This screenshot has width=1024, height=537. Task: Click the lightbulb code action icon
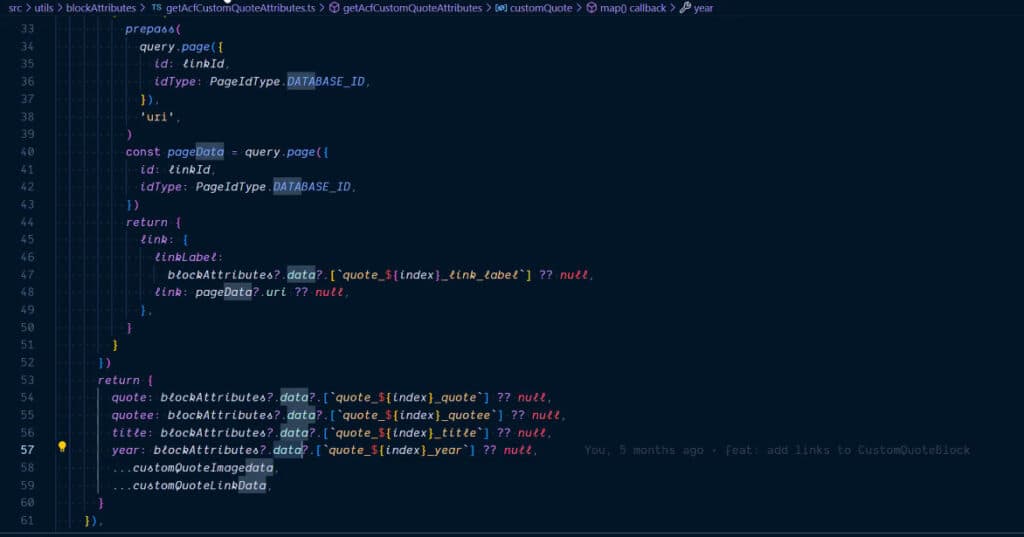61,448
